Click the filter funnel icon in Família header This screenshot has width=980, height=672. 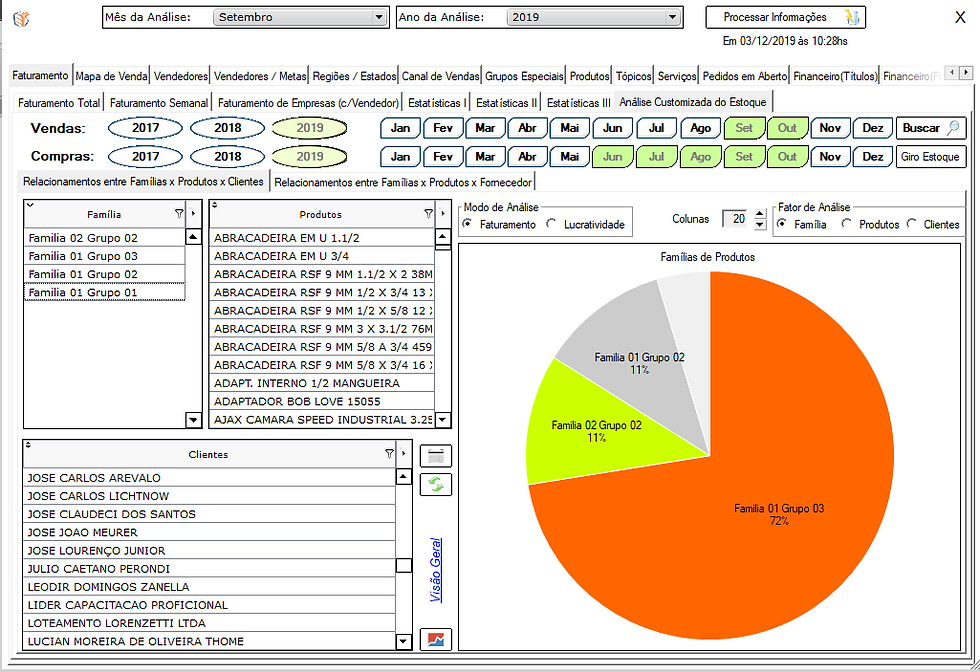(179, 214)
